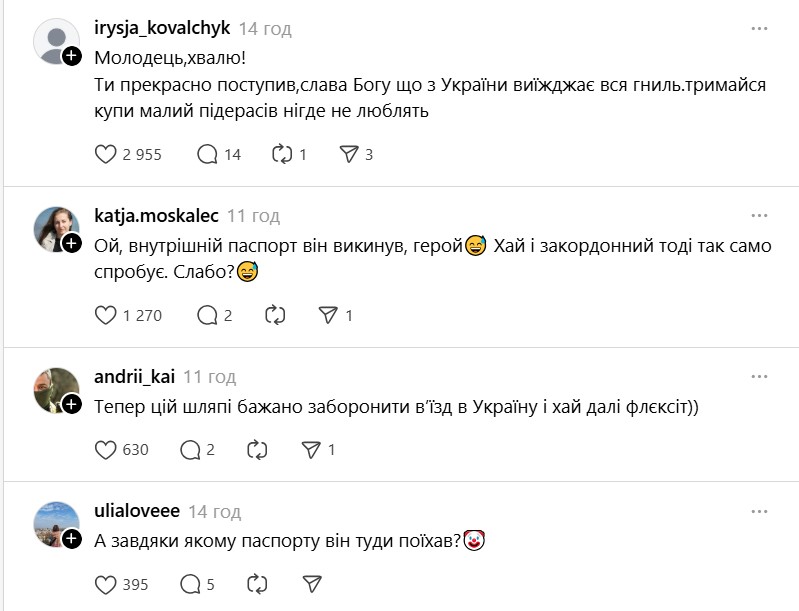Share ulialoveee's comment via send icon
The height and width of the screenshot is (611, 799).
pos(310,584)
